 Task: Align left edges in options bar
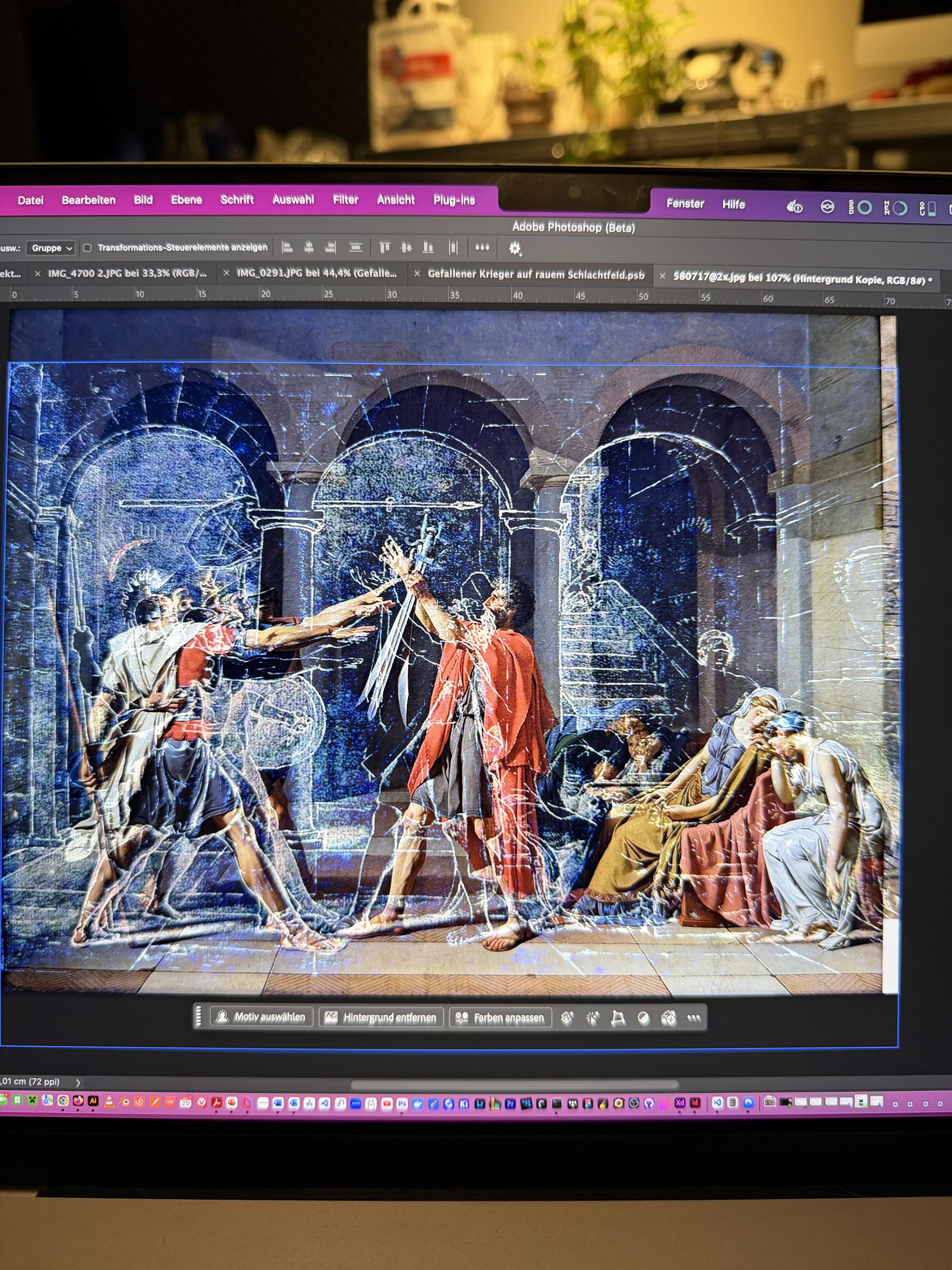[288, 248]
